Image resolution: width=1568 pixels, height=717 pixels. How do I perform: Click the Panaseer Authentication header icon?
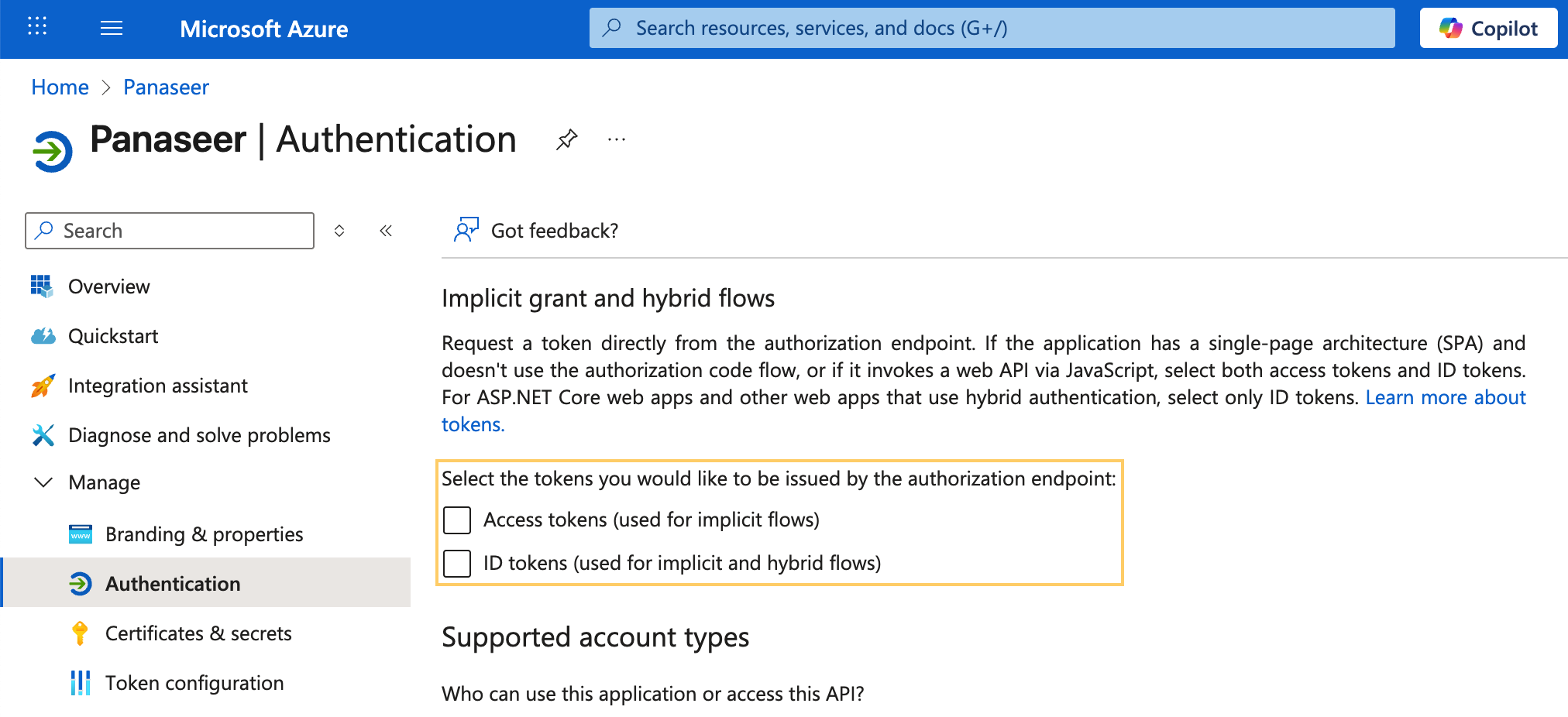53,151
